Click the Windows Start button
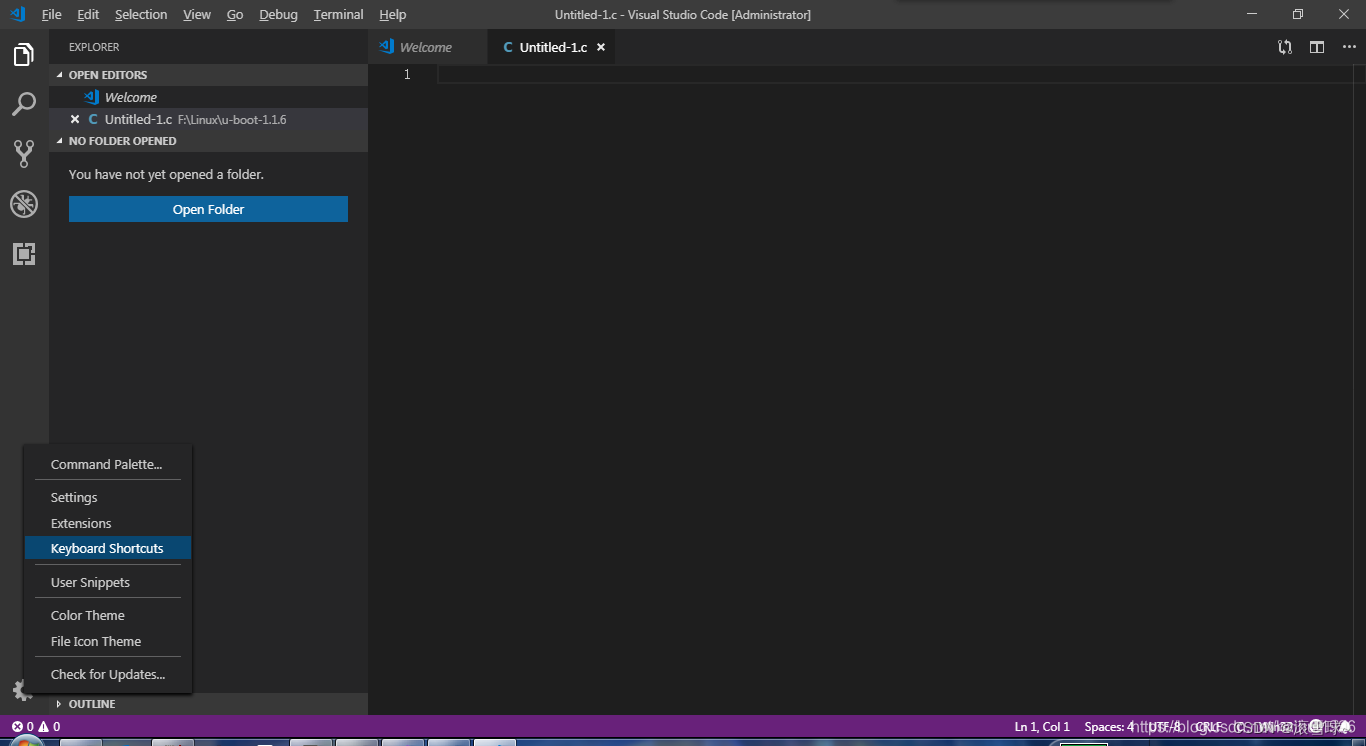Image resolution: width=1366 pixels, height=746 pixels. click(x=27, y=742)
